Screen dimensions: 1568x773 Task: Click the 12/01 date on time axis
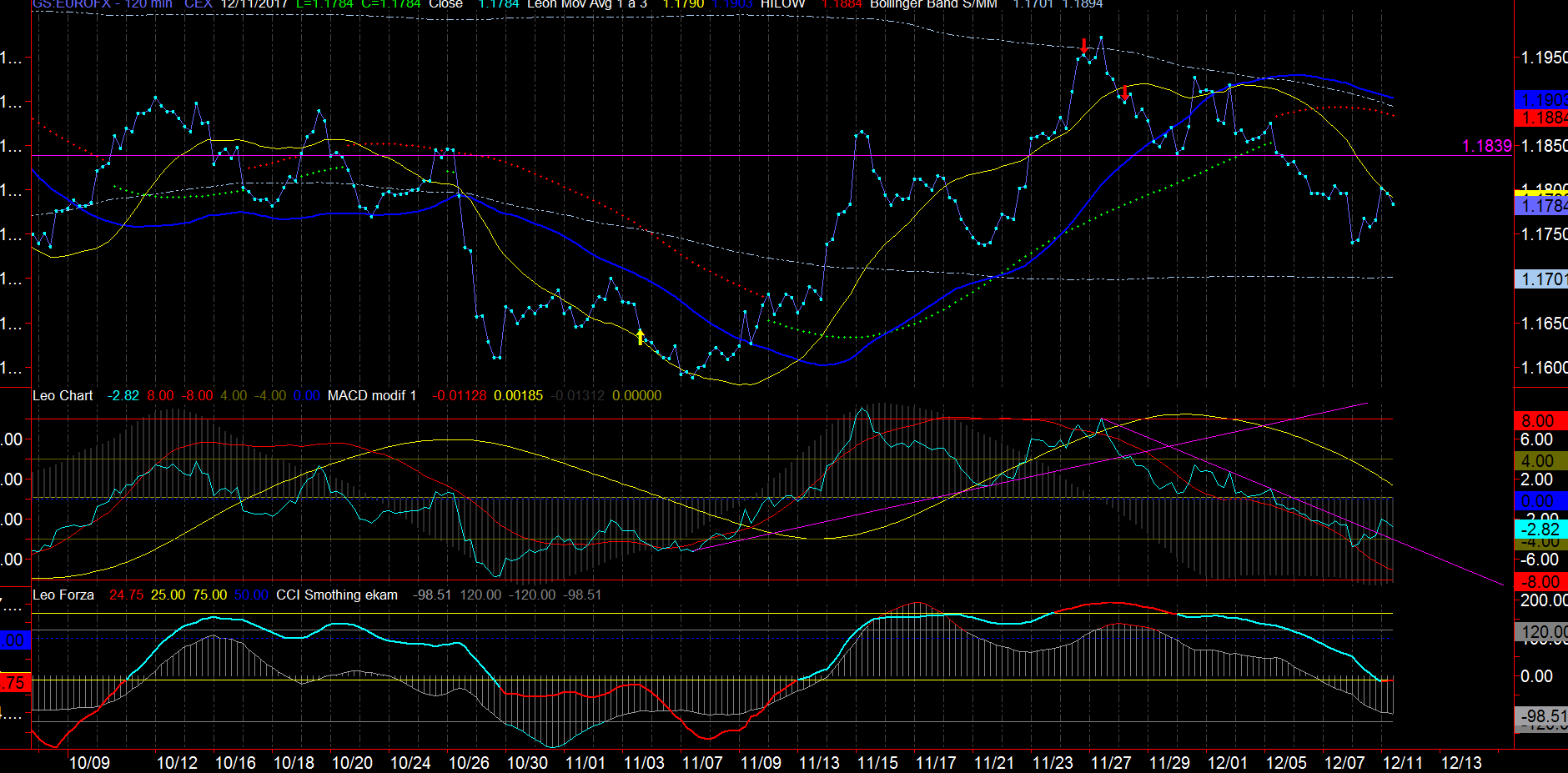pyautogui.click(x=1228, y=762)
